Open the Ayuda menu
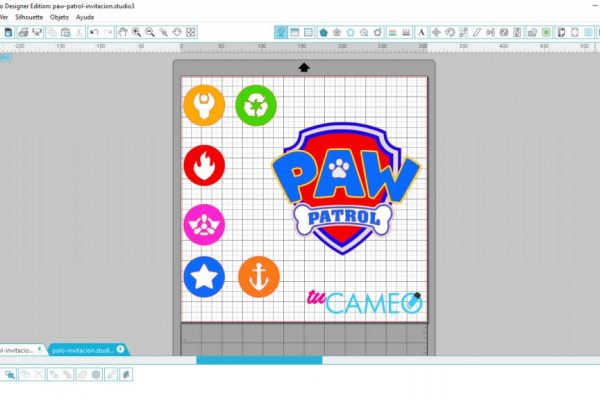Image resolution: width=600 pixels, height=400 pixels. point(85,17)
